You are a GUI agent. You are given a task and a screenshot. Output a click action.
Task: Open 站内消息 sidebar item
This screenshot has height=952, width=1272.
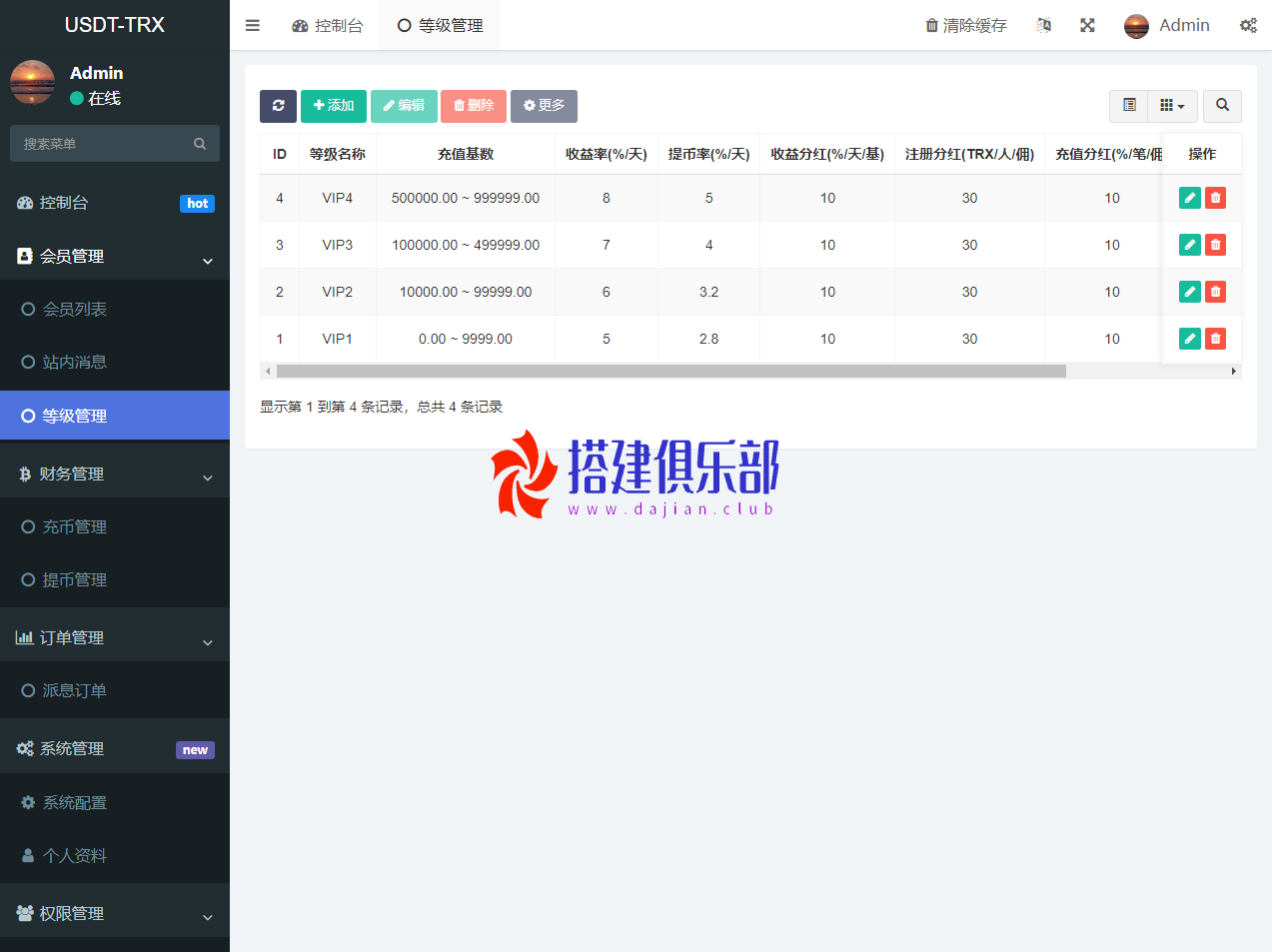tap(115, 363)
